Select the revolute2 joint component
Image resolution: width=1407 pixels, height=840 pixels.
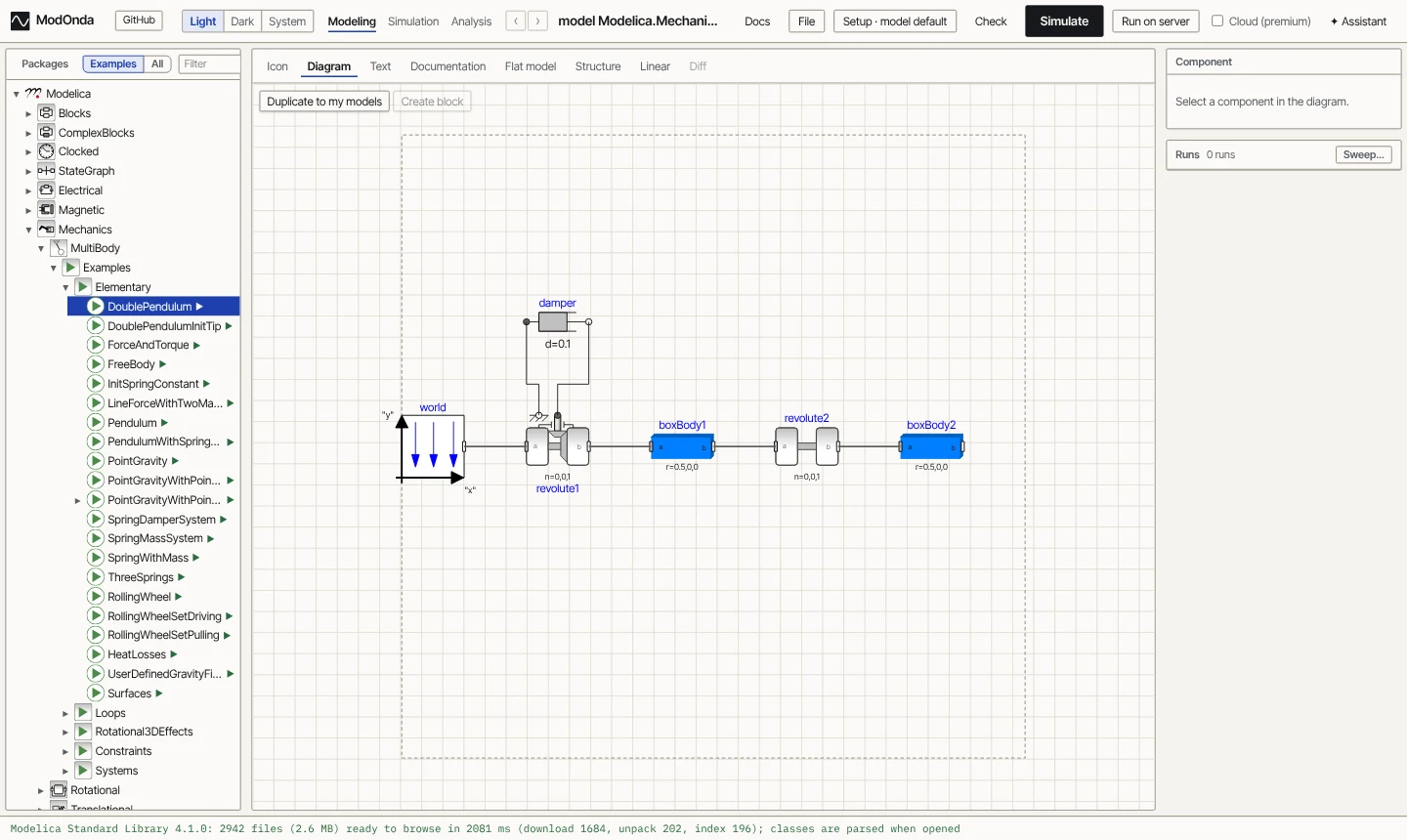(807, 446)
